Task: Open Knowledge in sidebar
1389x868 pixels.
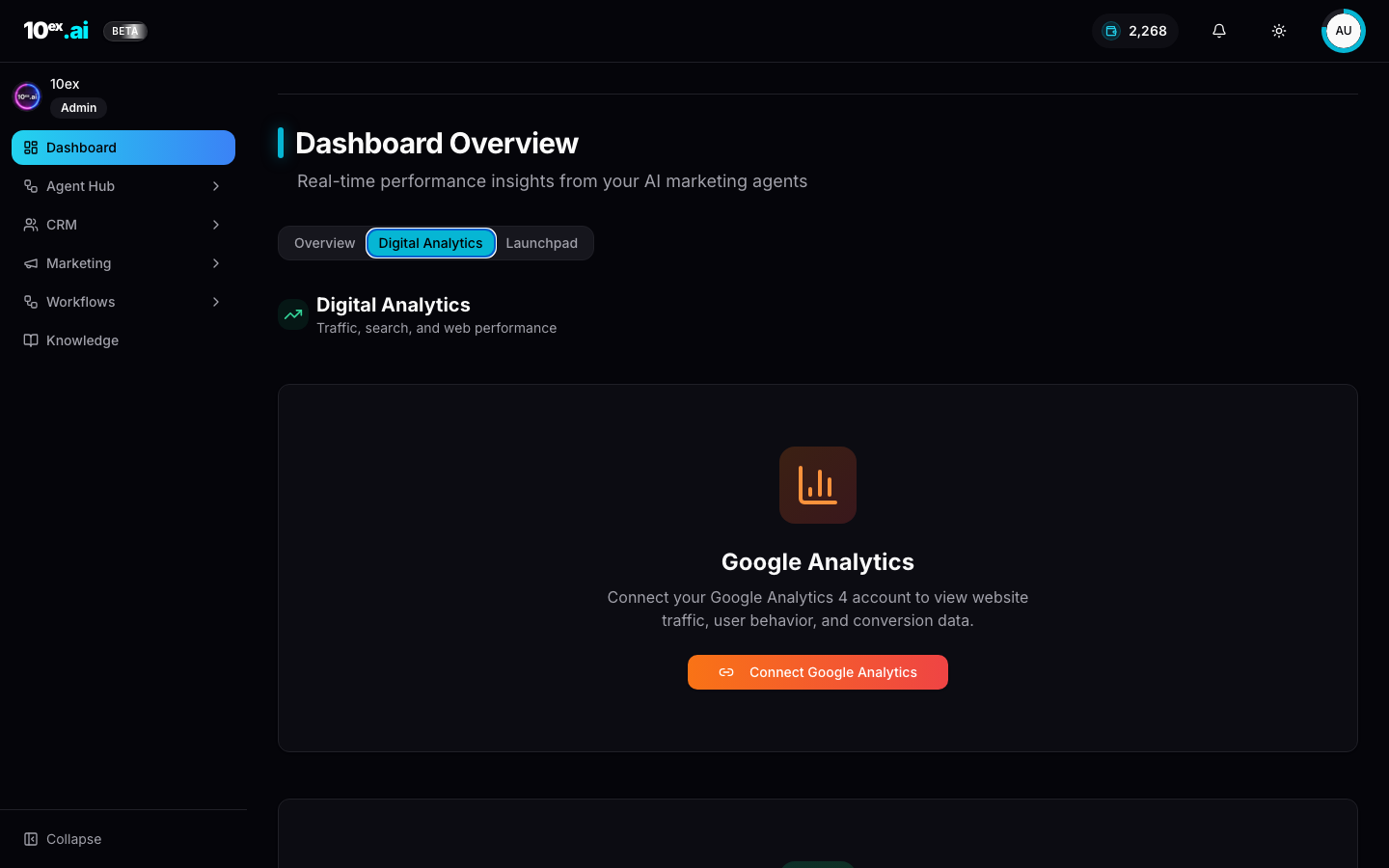Action: [123, 340]
